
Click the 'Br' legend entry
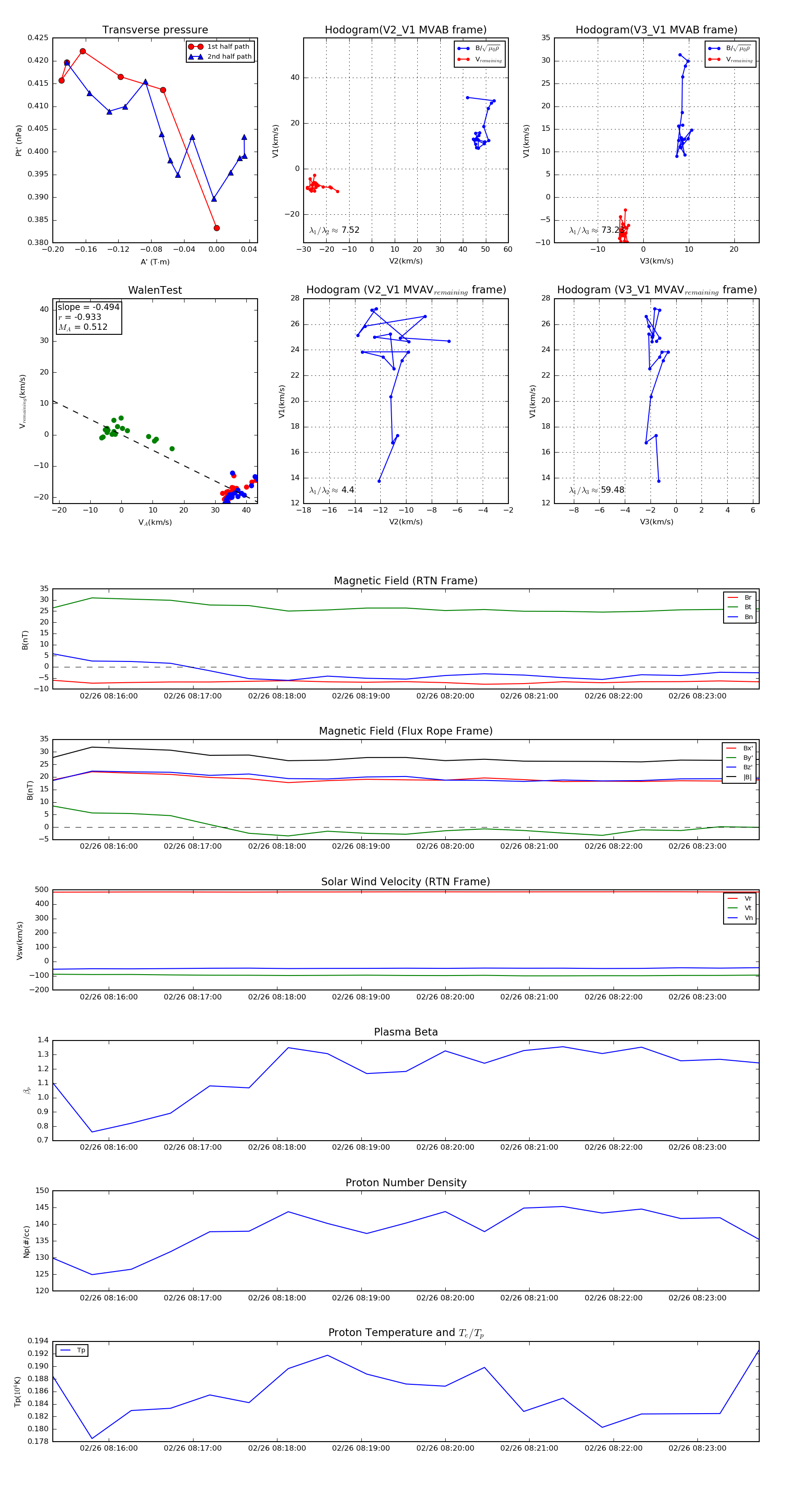point(740,598)
